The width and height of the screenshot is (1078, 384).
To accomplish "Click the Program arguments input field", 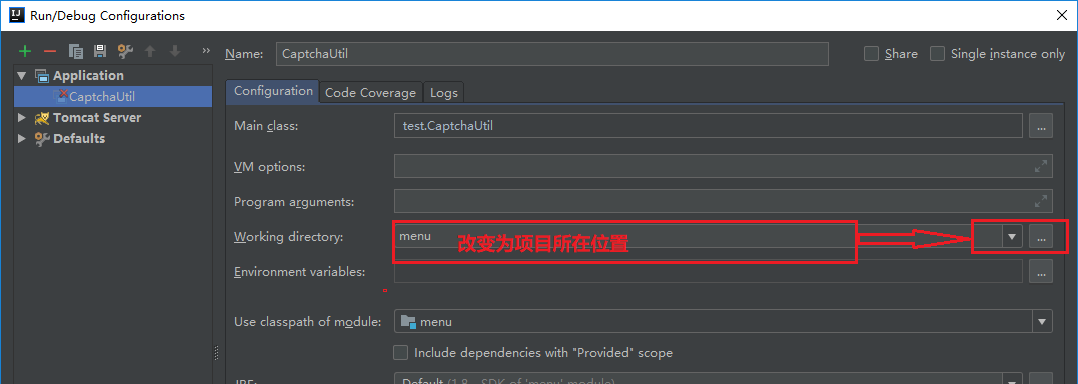I will pos(723,201).
